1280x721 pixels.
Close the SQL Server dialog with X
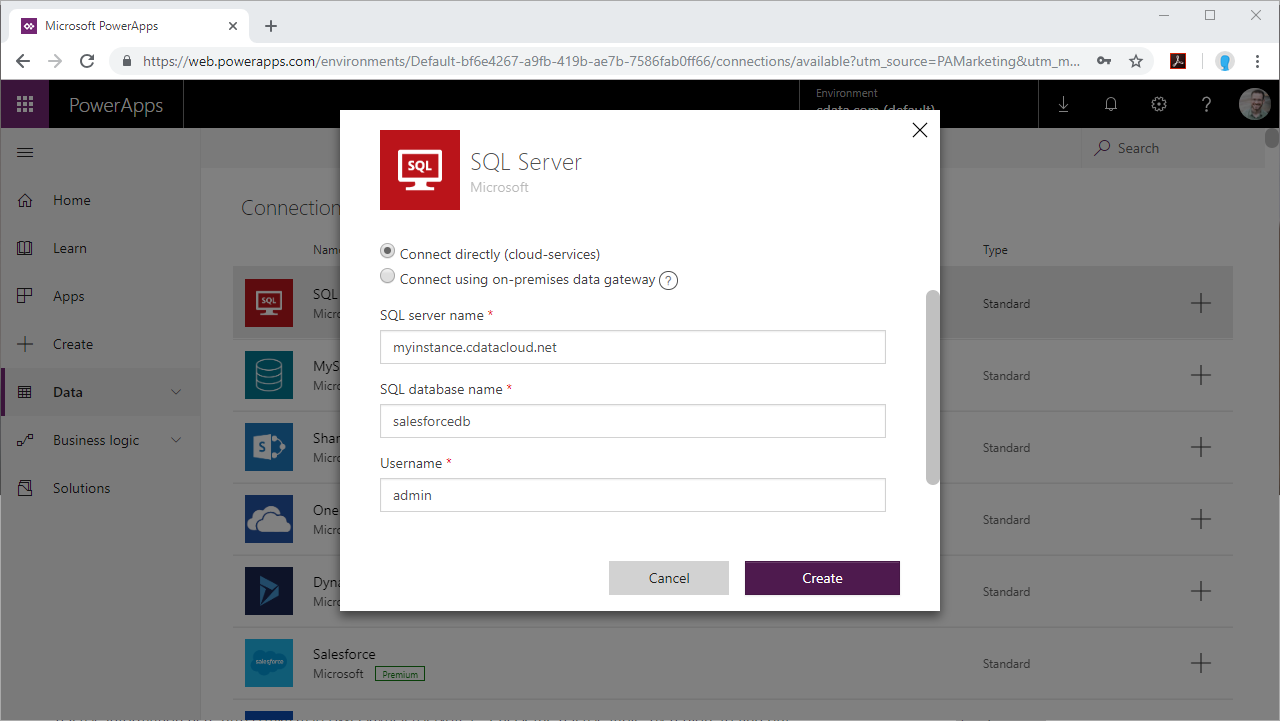pyautogui.click(x=920, y=130)
